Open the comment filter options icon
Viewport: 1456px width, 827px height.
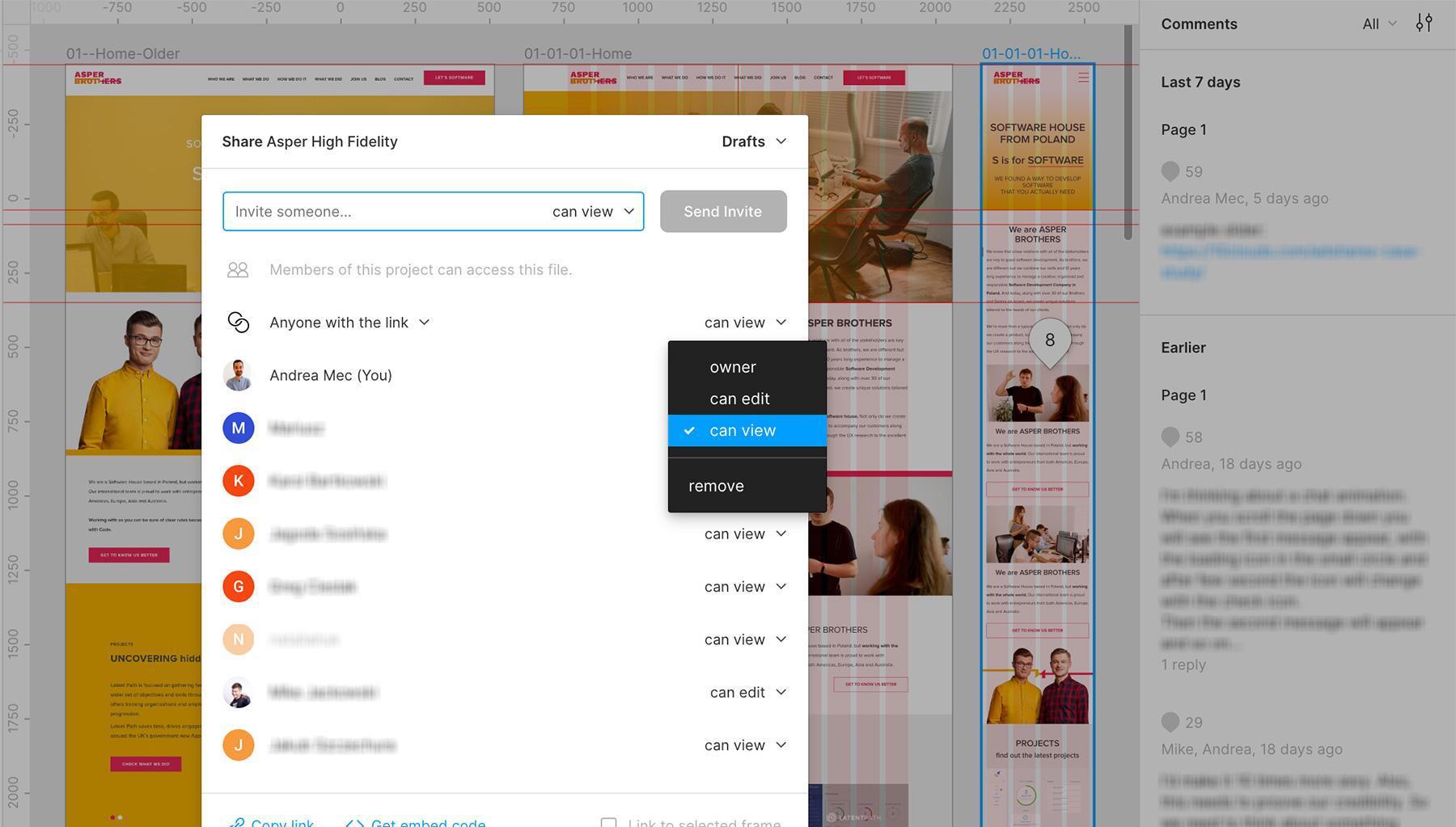tap(1424, 23)
